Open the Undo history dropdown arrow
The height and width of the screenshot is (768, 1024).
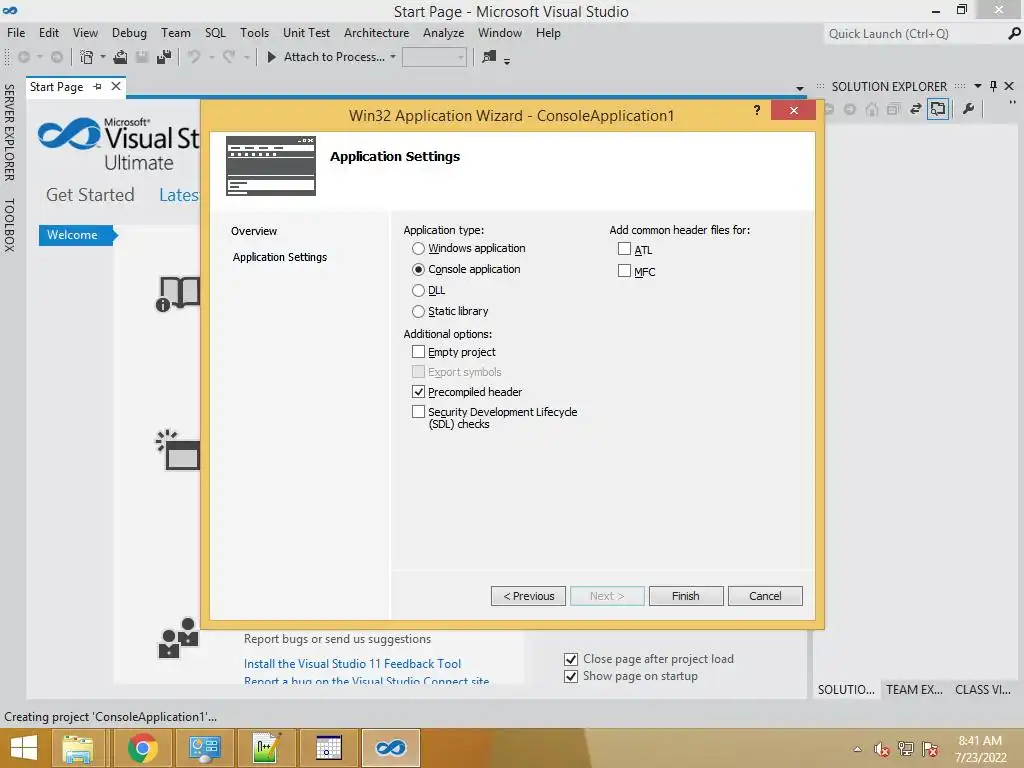[x=212, y=57]
